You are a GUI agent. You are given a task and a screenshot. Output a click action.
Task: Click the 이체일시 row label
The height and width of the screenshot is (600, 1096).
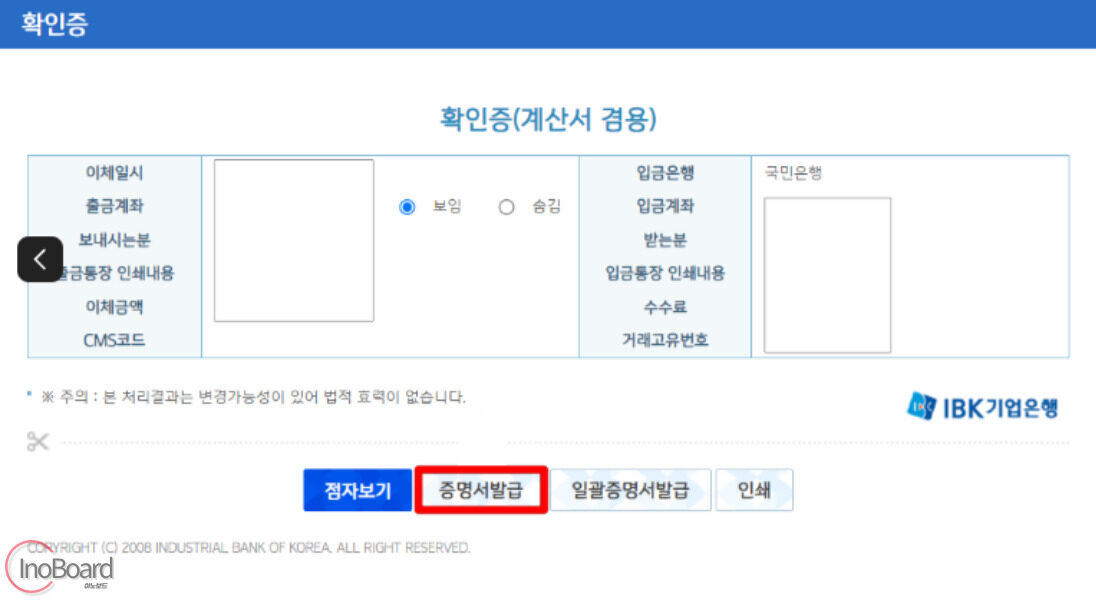click(114, 173)
